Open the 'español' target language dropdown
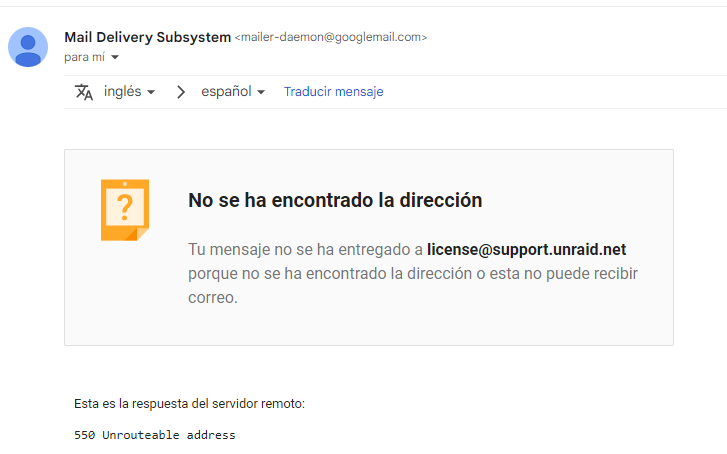Image resolution: width=727 pixels, height=454 pixels. click(x=233, y=92)
